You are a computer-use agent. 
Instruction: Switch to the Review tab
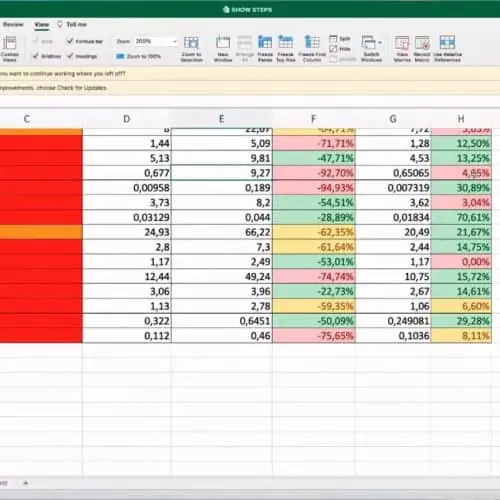13,24
